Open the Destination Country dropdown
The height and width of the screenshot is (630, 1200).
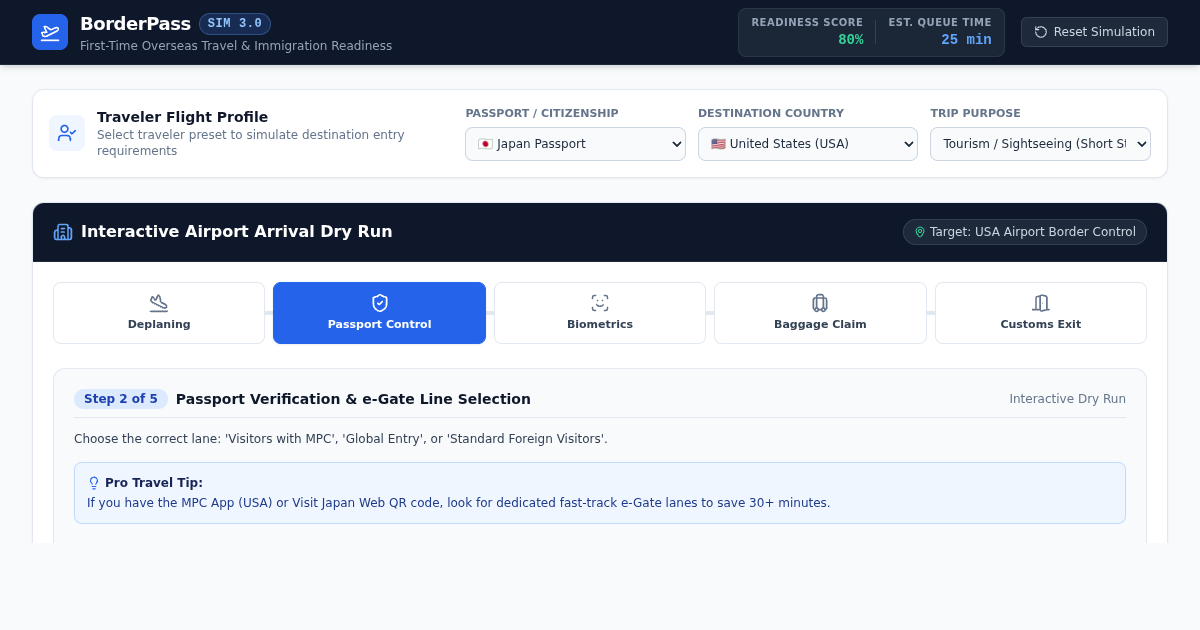[808, 144]
